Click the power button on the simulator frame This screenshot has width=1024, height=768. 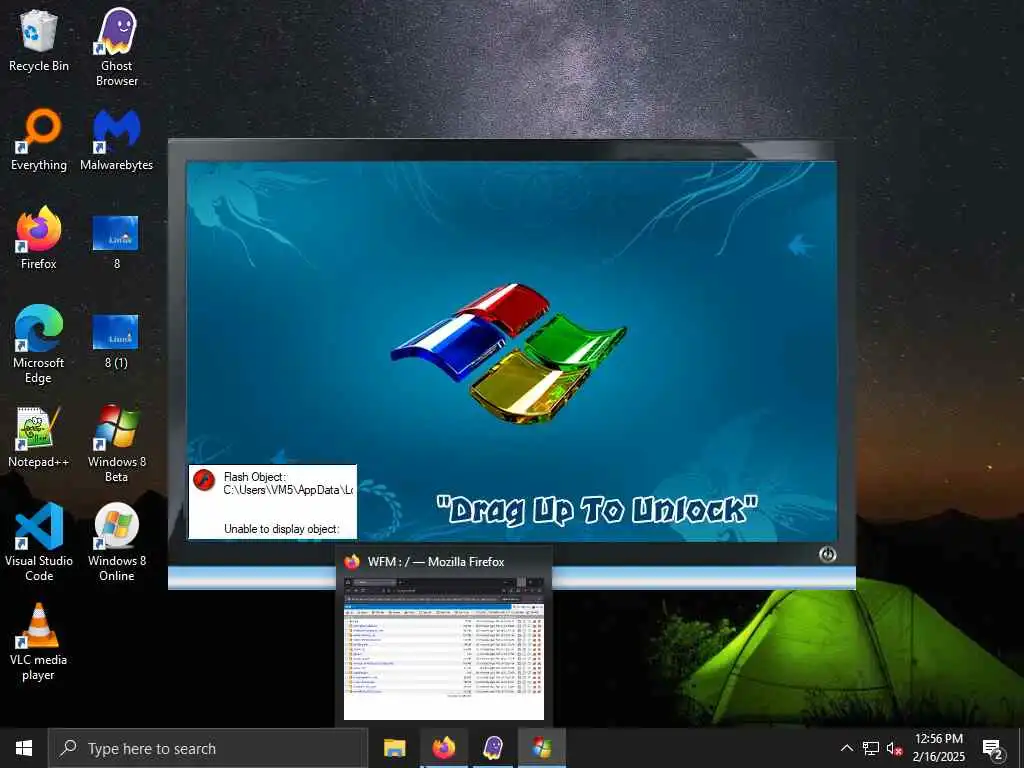[827, 554]
